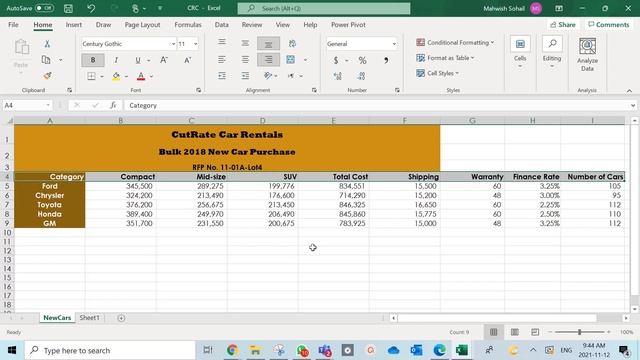Increase font size
This screenshot has width=640, height=360.
pyautogui.click(x=164, y=60)
